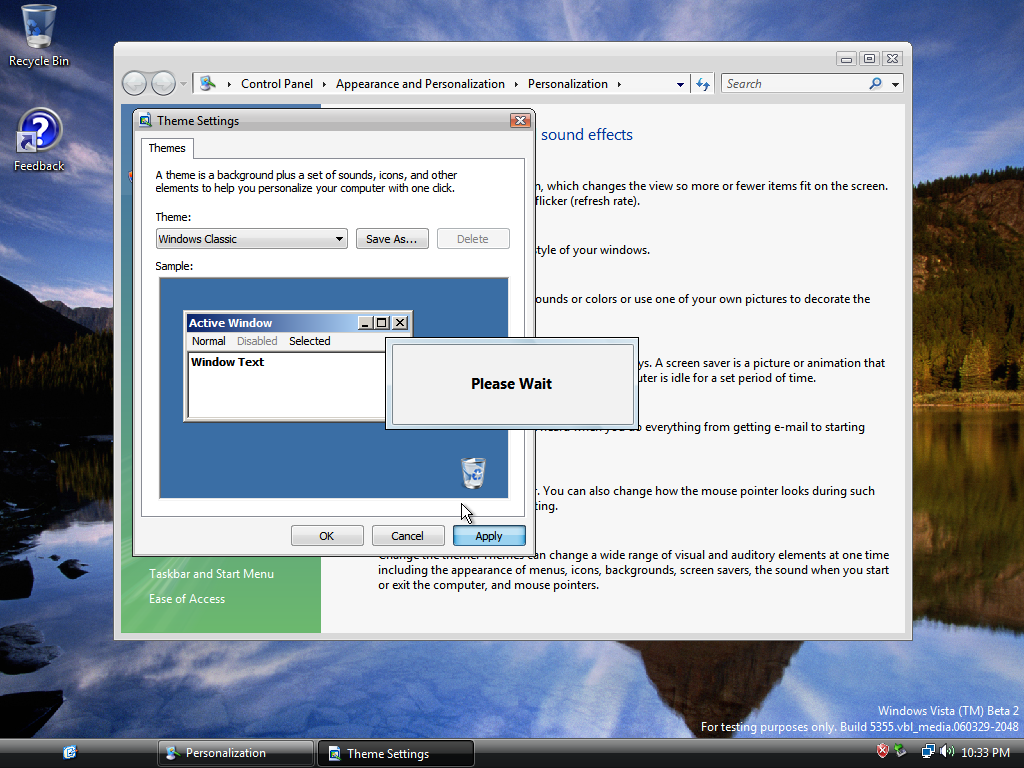This screenshot has width=1024, height=768.
Task: Click inside the Search input field
Action: click(793, 84)
